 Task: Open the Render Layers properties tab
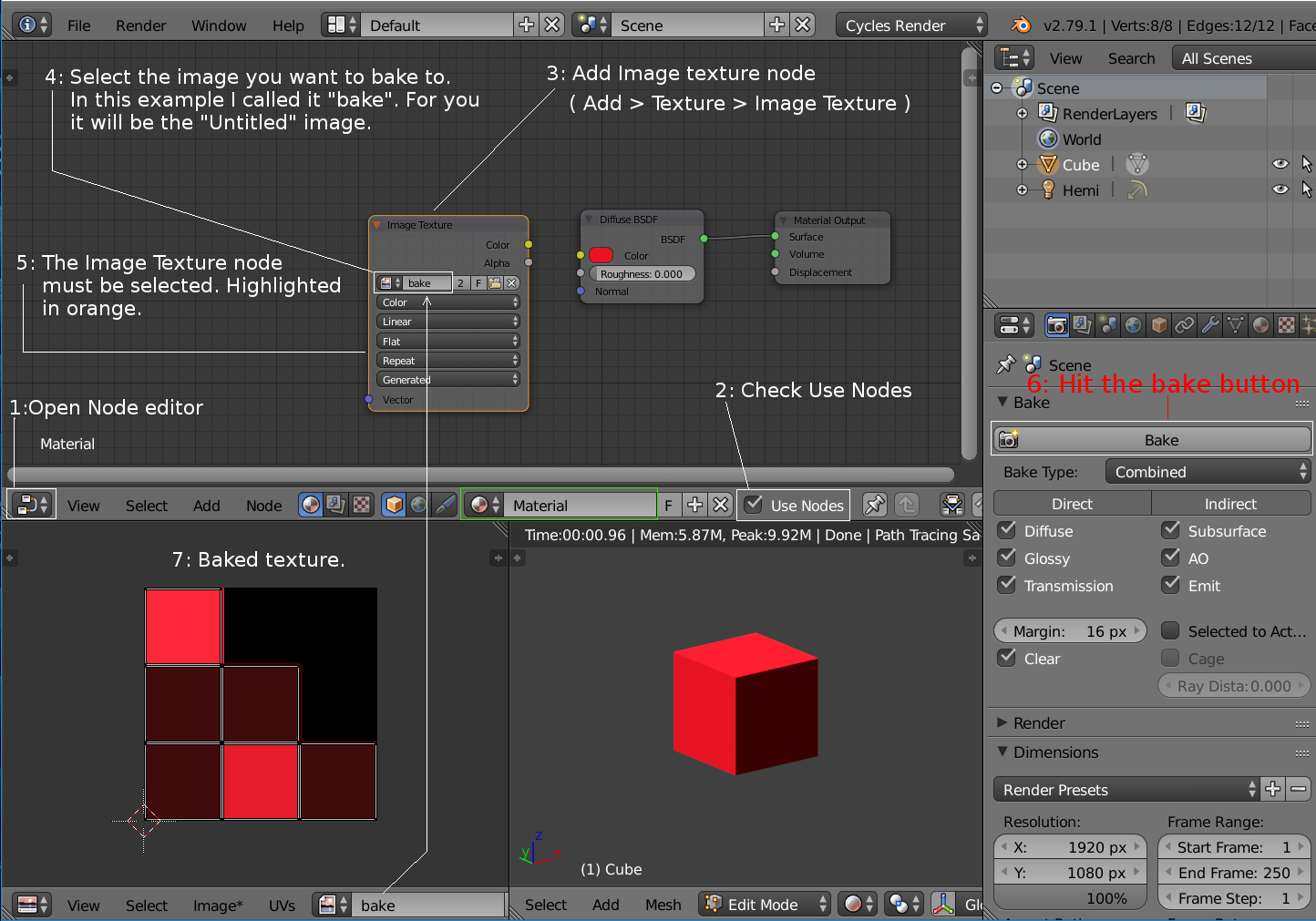1082,325
